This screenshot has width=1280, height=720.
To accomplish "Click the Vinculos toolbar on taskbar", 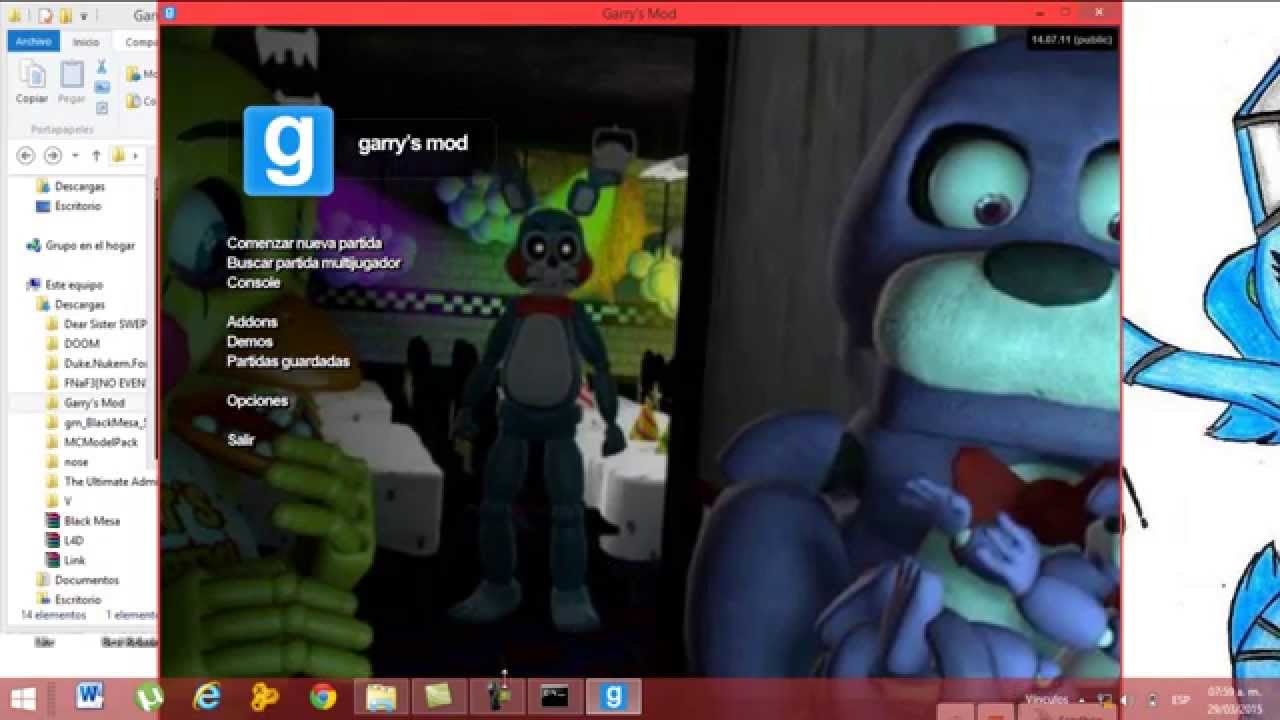I will (x=1047, y=699).
